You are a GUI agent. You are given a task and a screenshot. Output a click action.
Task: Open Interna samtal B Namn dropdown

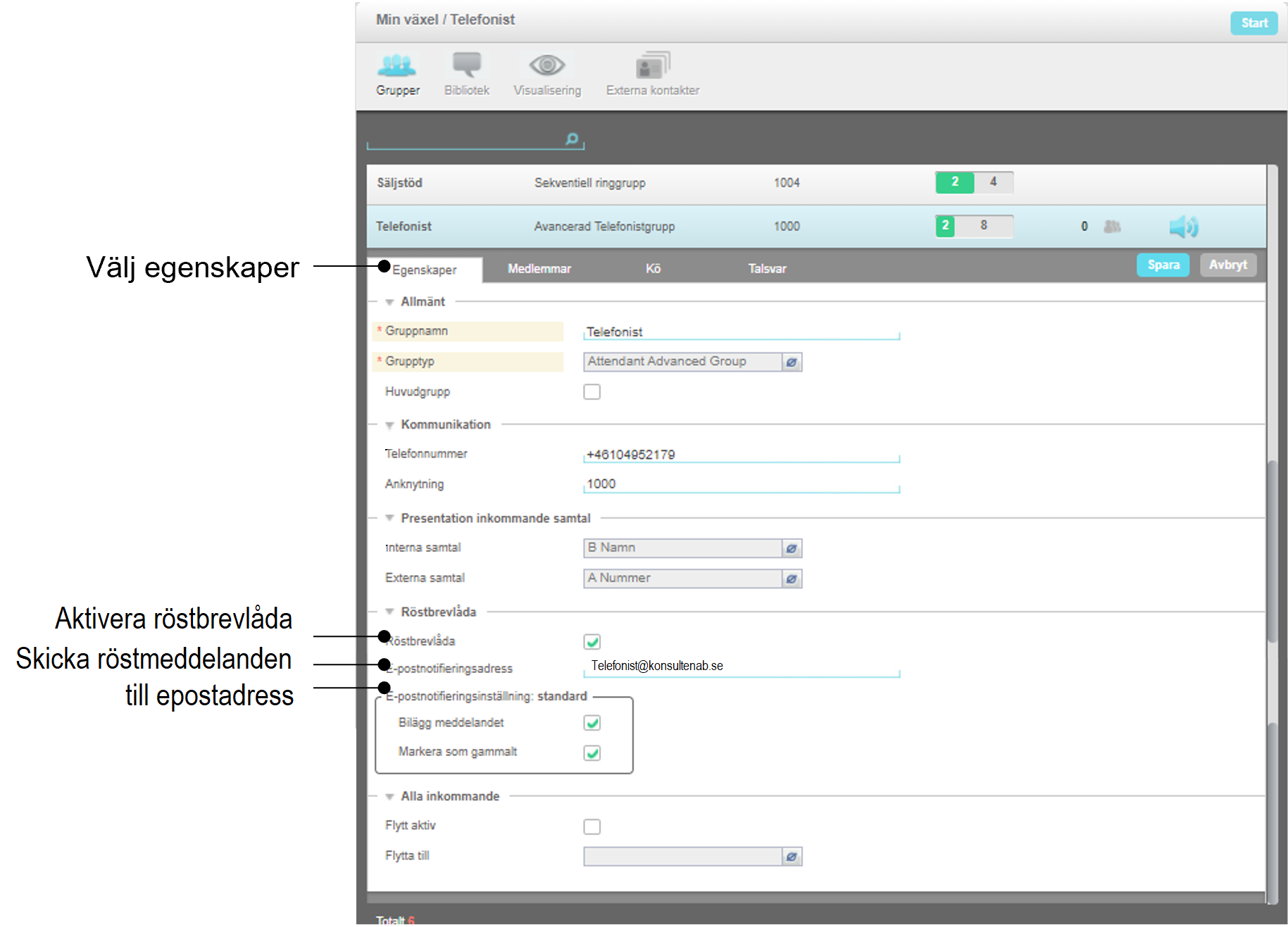(692, 548)
